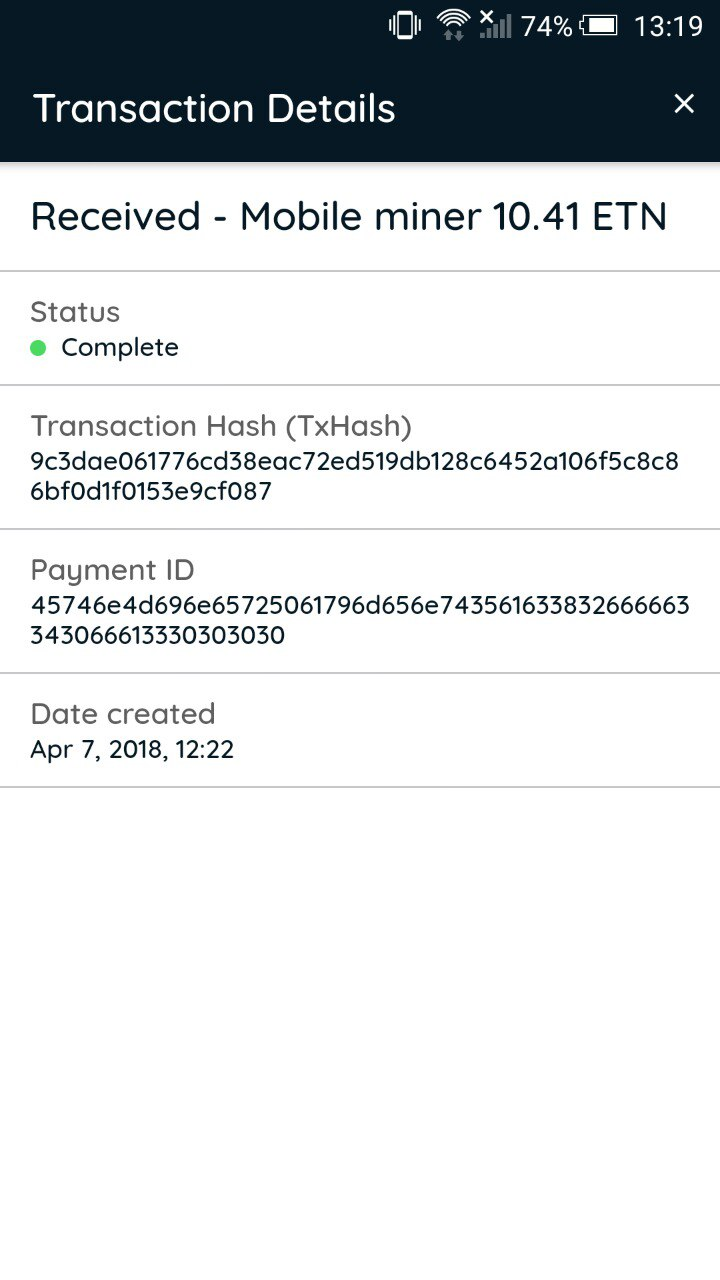Close the Transaction Details screen
The image size is (720, 1280).
[x=684, y=104]
